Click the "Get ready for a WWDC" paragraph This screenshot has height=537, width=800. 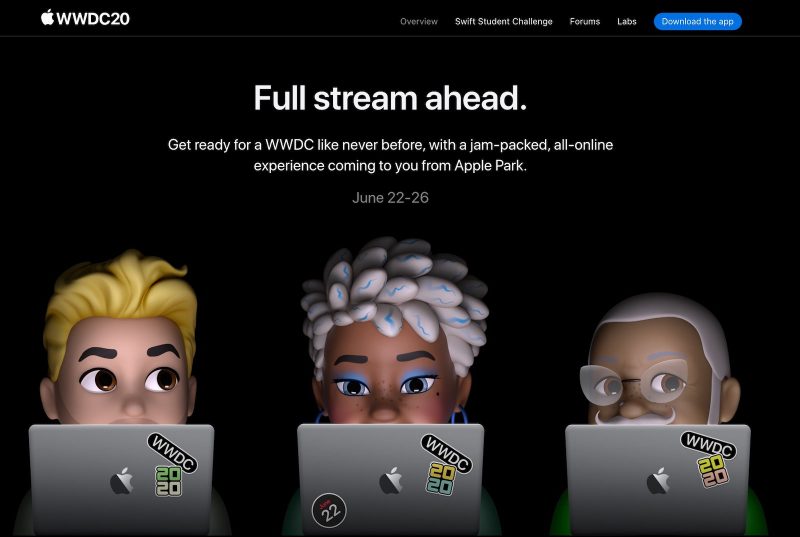[x=390, y=155]
